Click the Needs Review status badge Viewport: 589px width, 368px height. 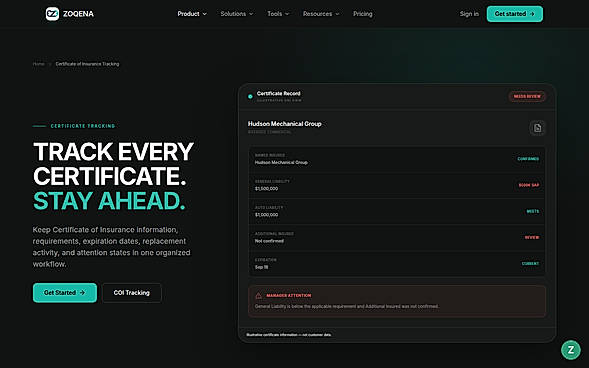point(527,97)
